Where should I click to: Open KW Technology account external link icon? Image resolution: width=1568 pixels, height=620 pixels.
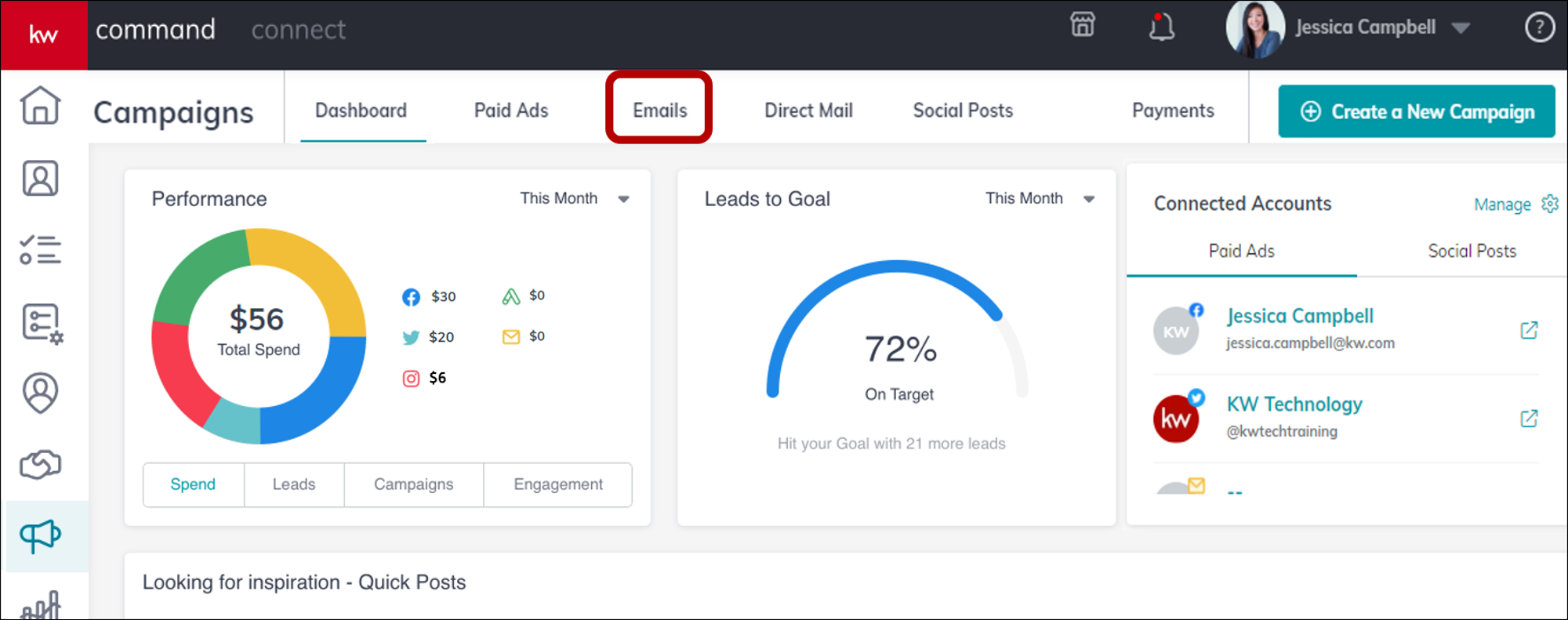click(1529, 419)
